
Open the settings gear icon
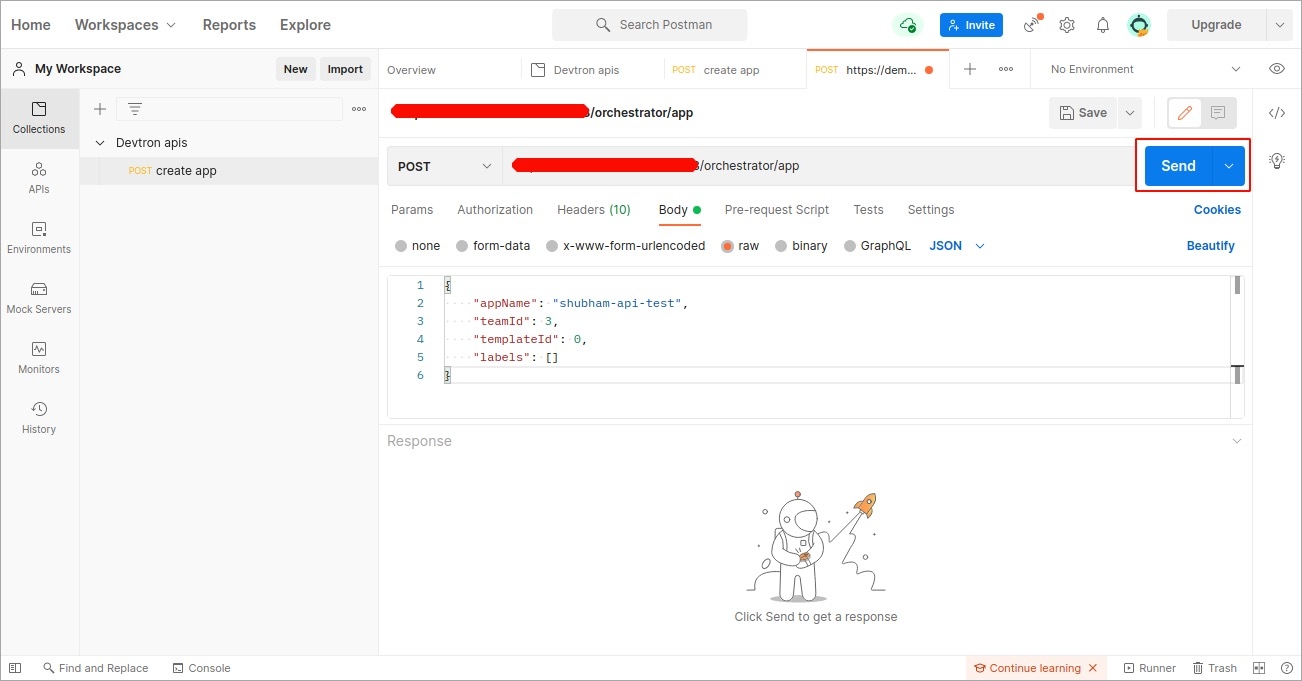pos(1067,25)
